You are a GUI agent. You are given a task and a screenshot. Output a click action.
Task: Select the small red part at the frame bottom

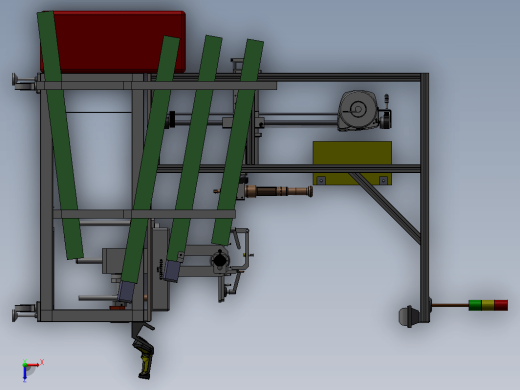click(x=117, y=308)
